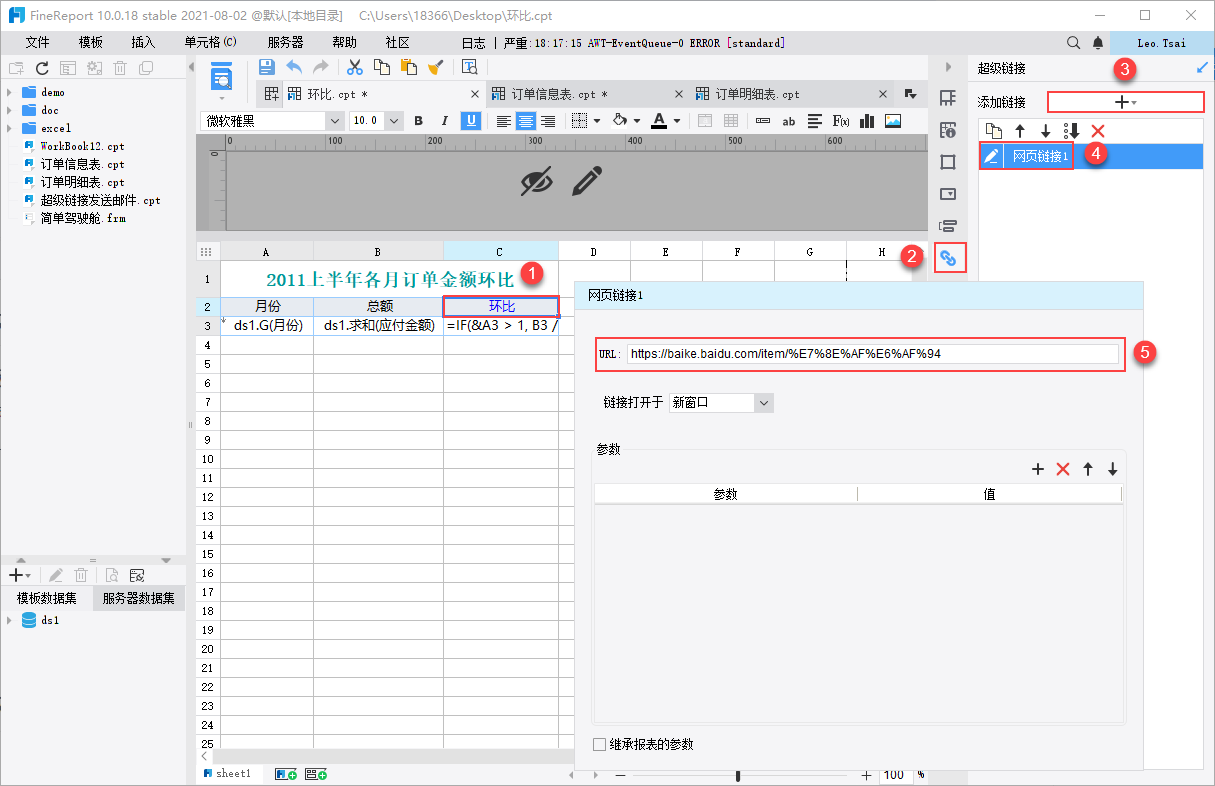This screenshot has width=1215, height=786.
Task: Switch to the 订单明细表.cpt tab
Action: point(757,94)
